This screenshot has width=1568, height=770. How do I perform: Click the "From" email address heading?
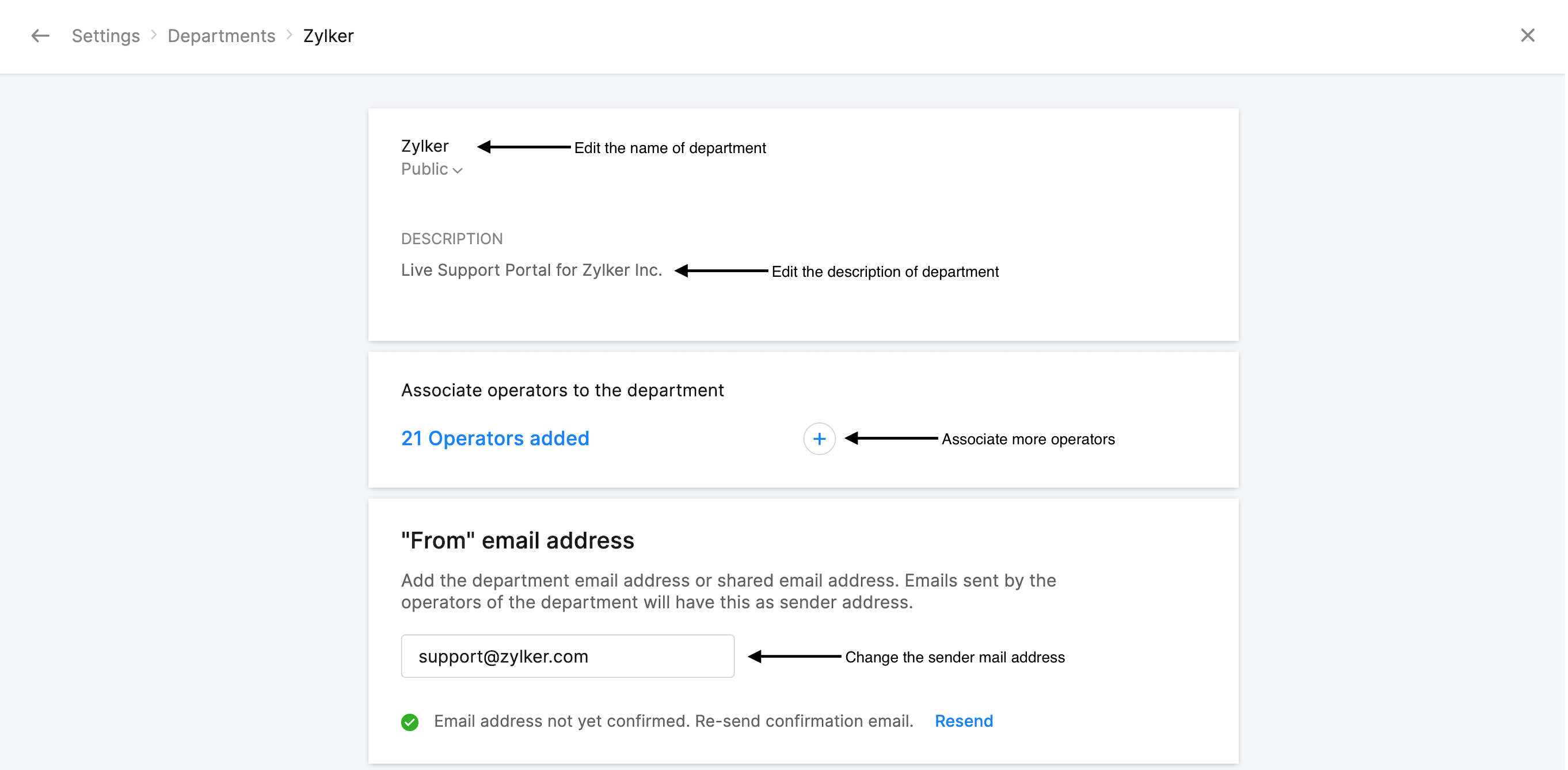517,540
